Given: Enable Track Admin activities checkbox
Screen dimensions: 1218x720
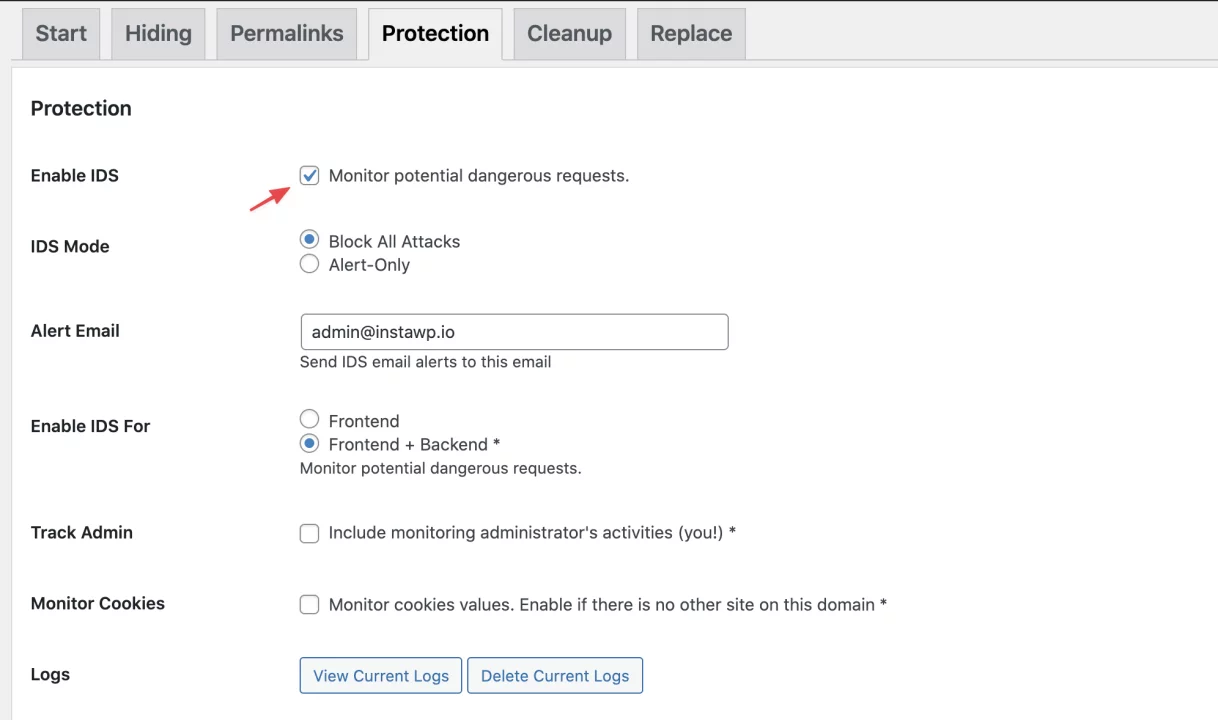Looking at the screenshot, I should [310, 533].
